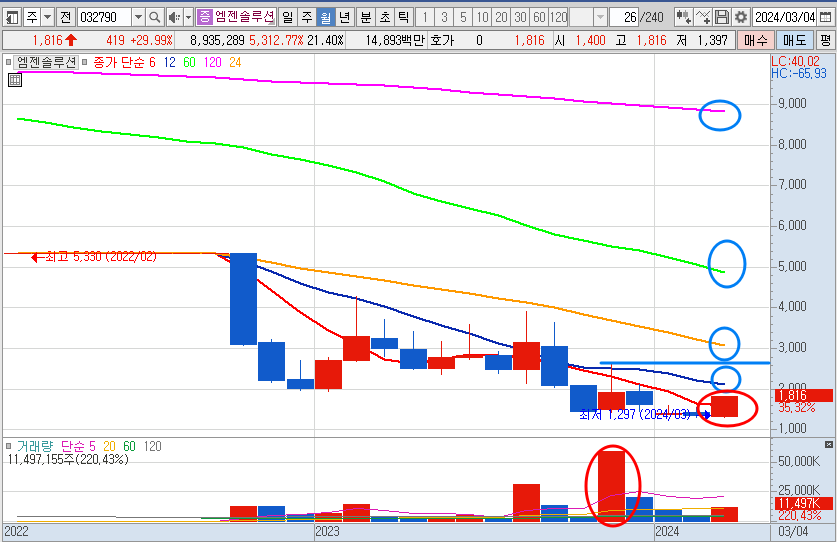The height and width of the screenshot is (542, 837).
Task: Switch chart to minute 분
Action: click(x=366, y=18)
